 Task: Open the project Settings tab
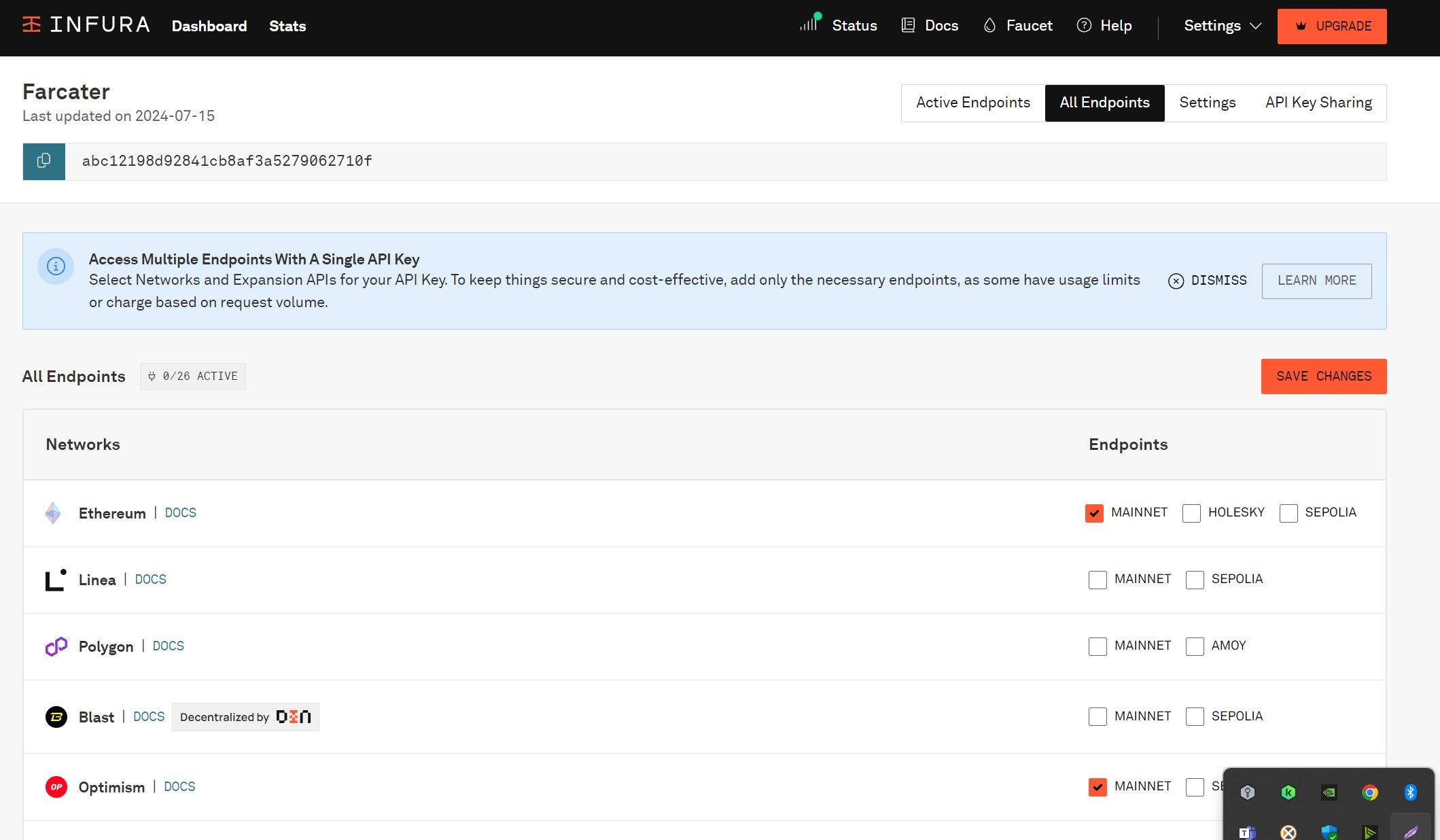[x=1208, y=103]
